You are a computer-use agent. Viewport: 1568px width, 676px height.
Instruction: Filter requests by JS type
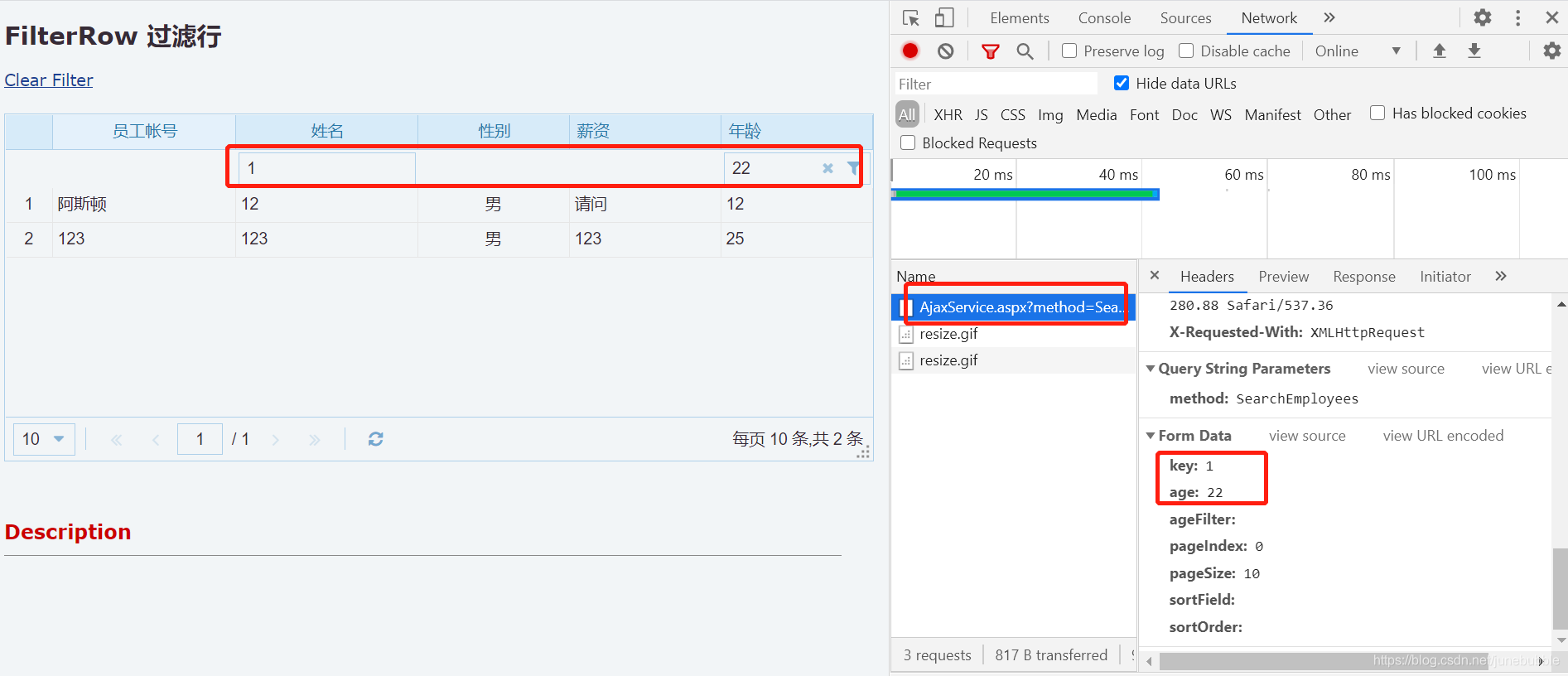coord(981,115)
